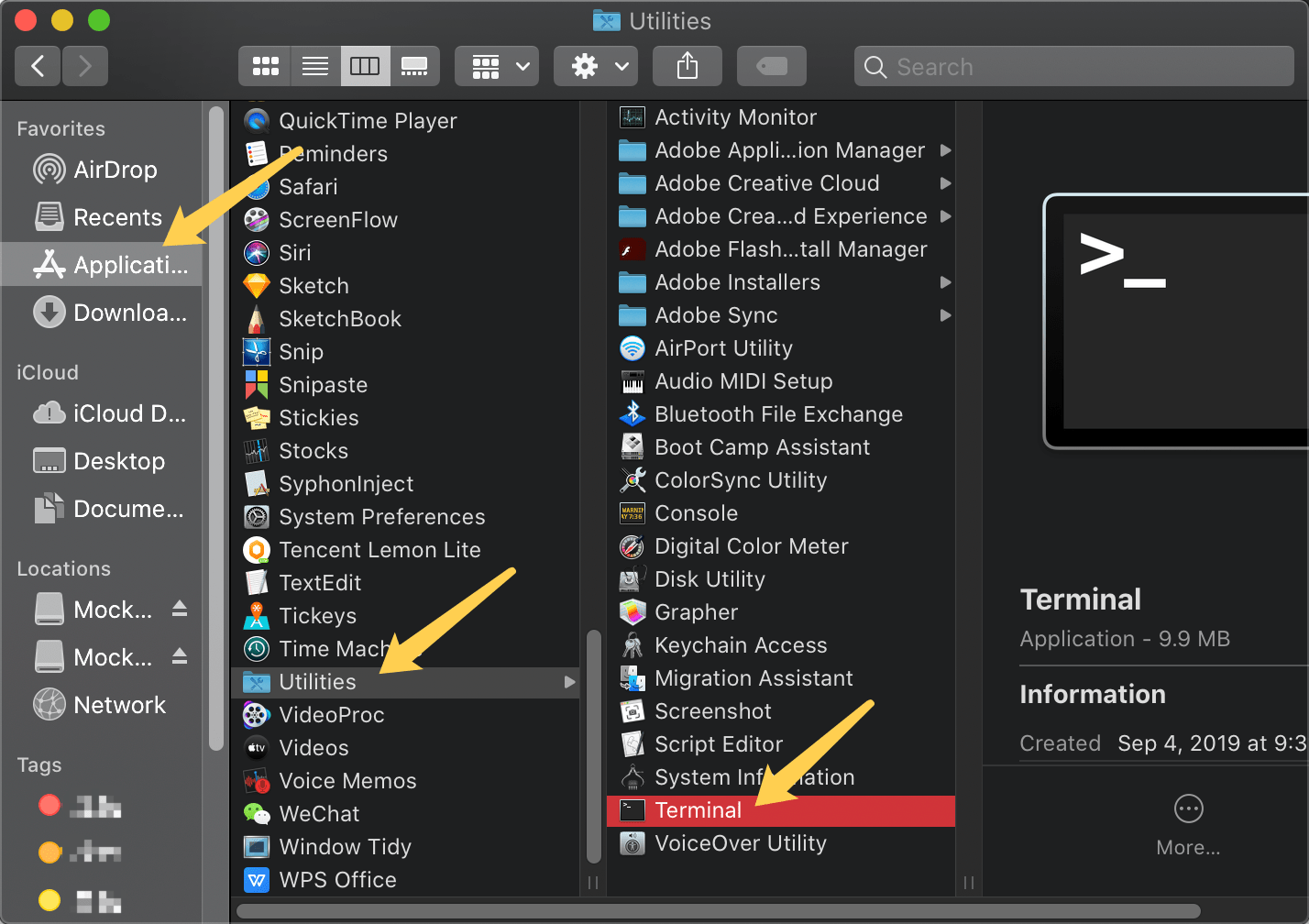Select Digital Color Meter in Utilities

pos(781,546)
